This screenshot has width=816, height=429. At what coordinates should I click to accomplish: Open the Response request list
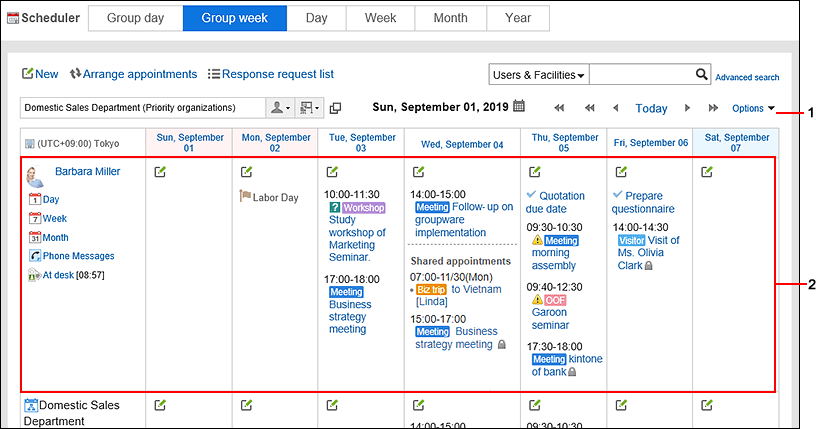271,74
